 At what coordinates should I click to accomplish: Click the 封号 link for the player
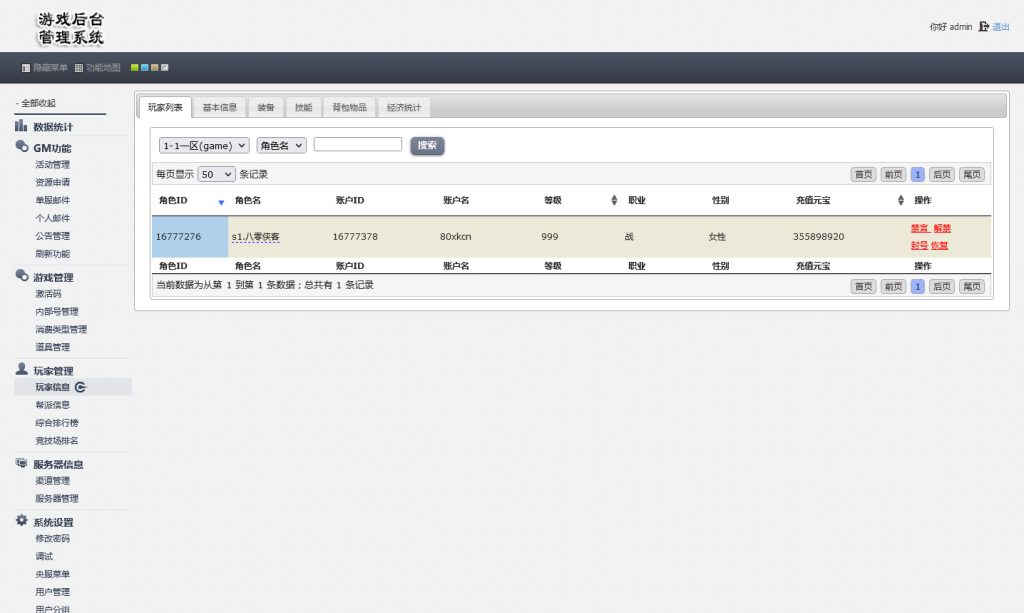(918, 245)
